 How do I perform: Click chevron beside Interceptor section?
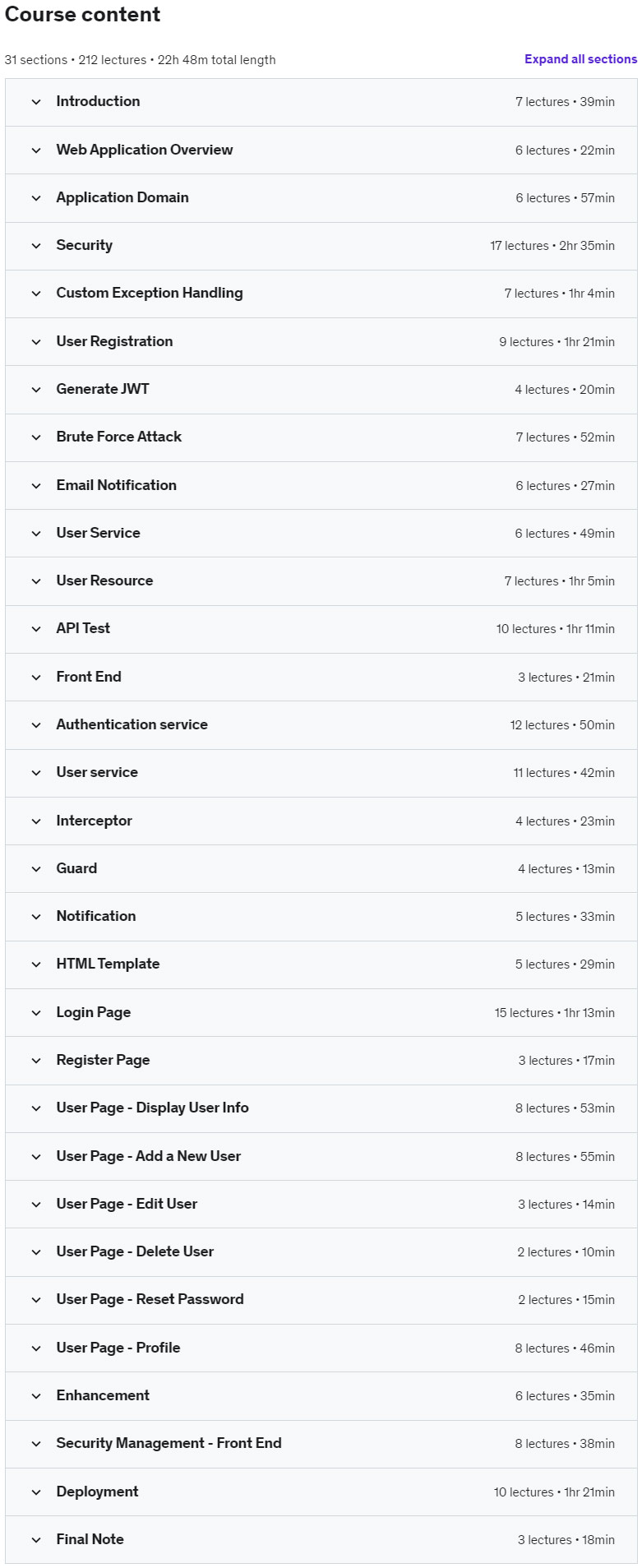[x=36, y=821]
